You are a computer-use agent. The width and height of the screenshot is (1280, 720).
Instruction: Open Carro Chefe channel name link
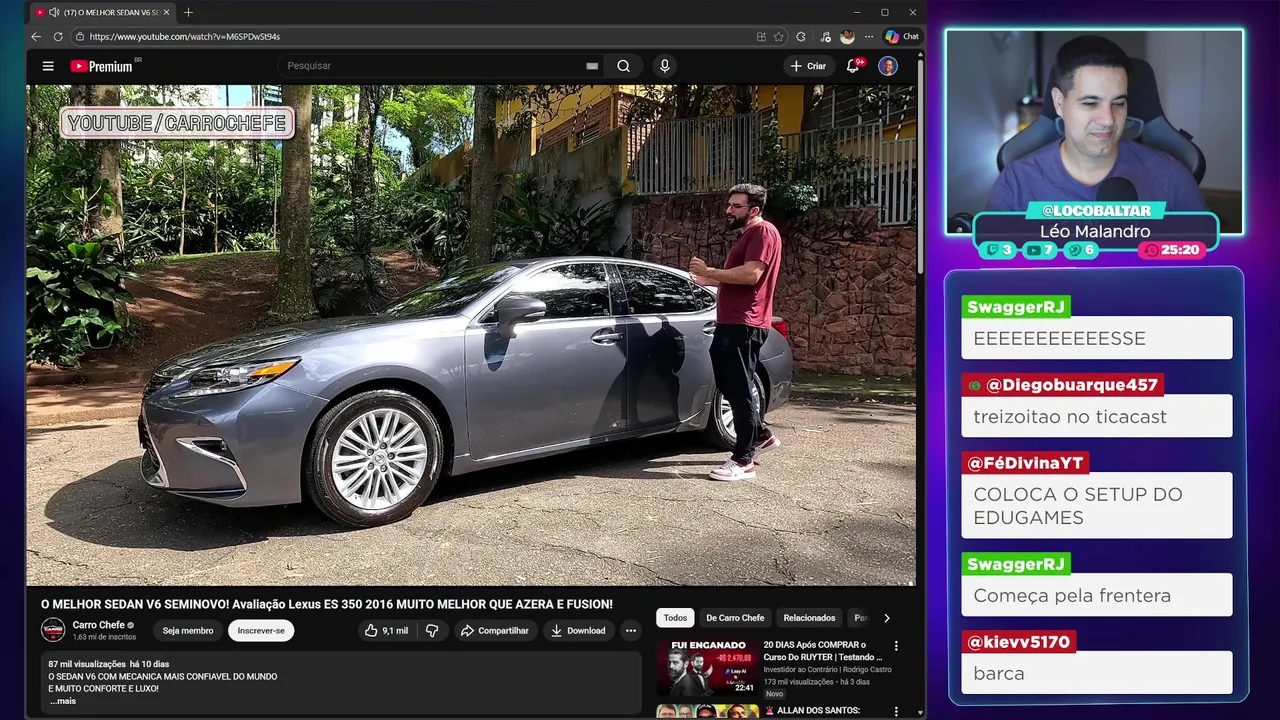tap(98, 625)
